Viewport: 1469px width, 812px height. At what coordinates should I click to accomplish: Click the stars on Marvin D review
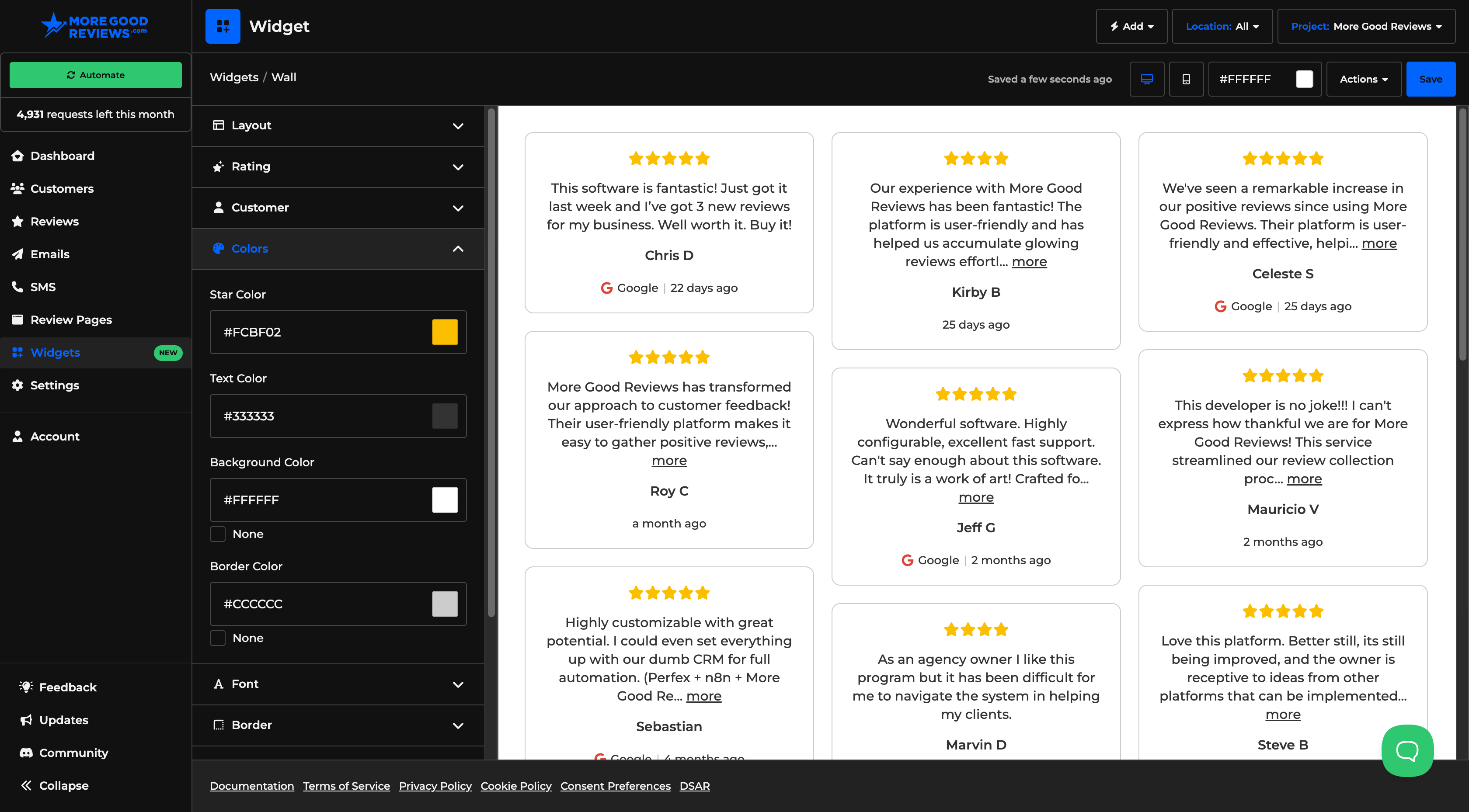coord(976,629)
